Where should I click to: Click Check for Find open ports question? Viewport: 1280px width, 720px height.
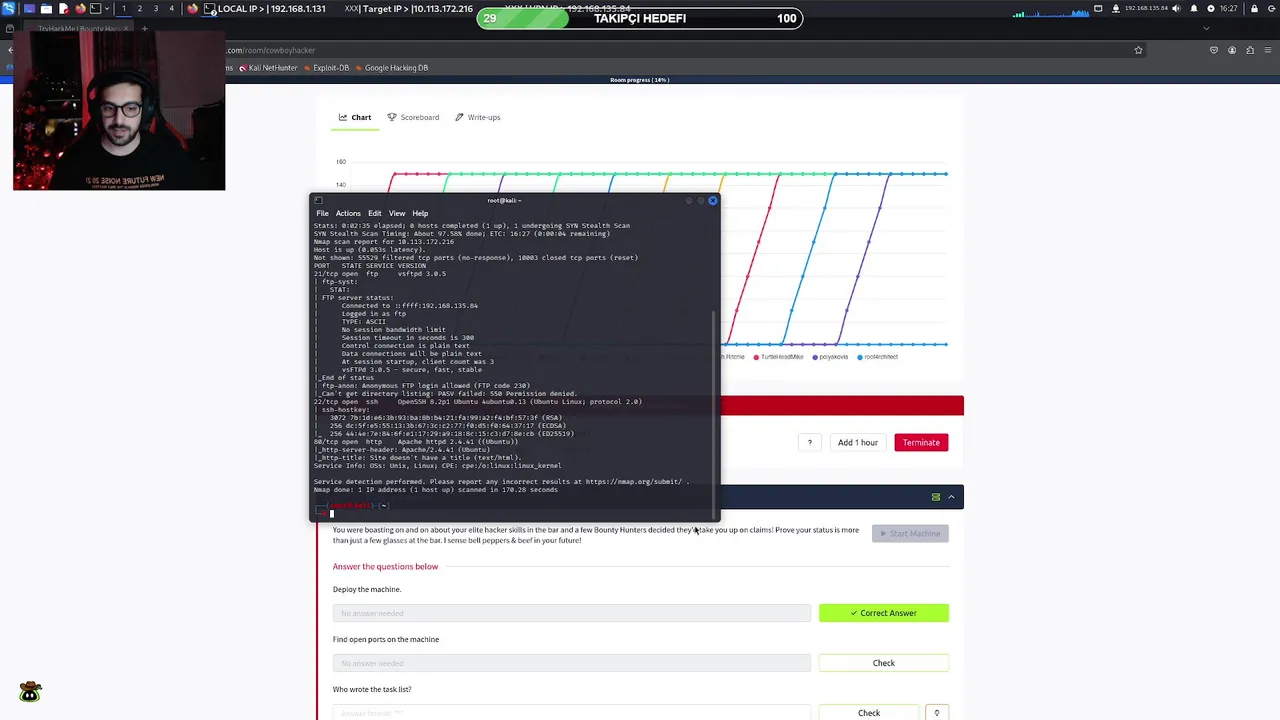pyautogui.click(x=884, y=663)
